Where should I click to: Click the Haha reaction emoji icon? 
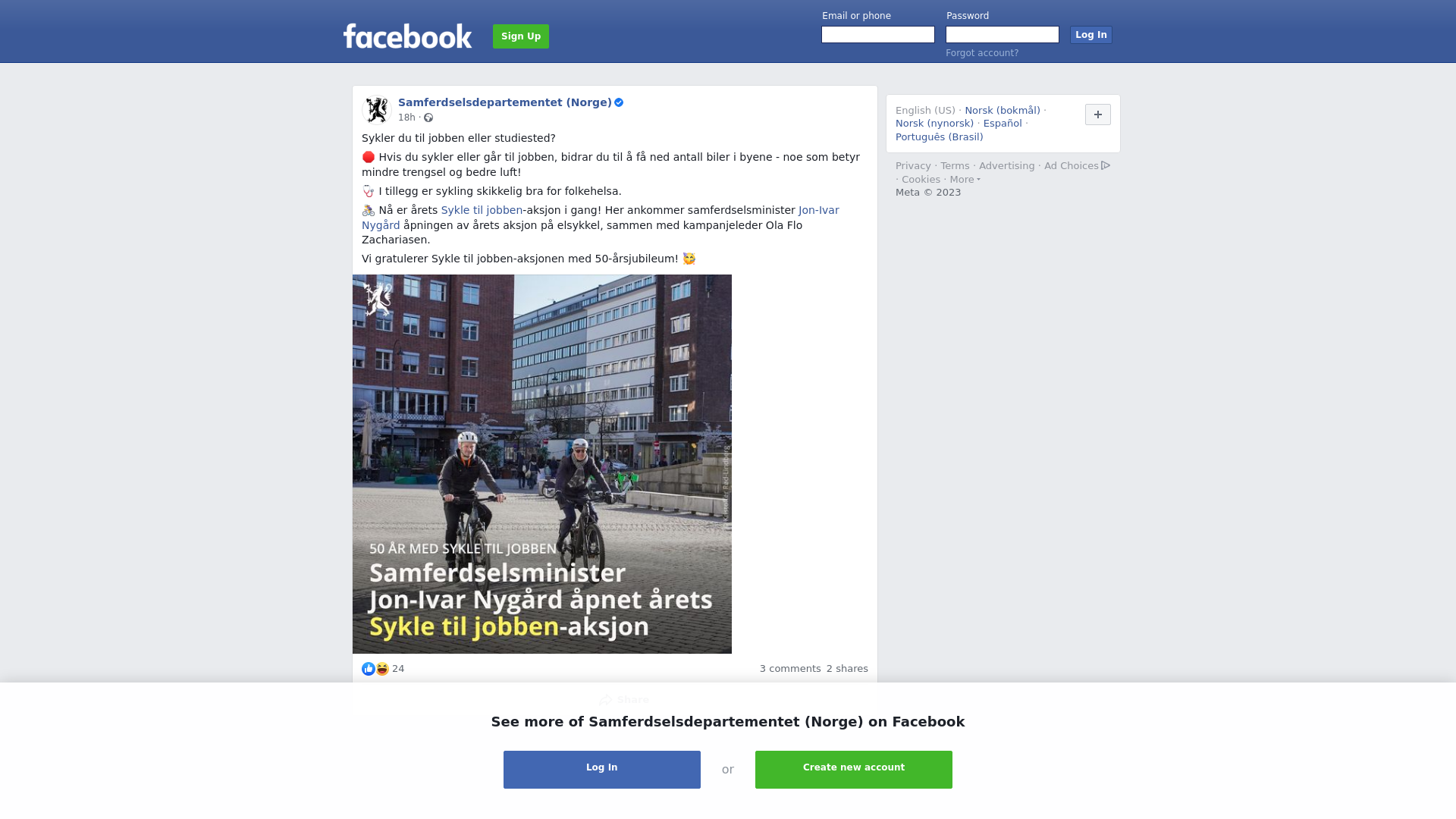point(382,669)
